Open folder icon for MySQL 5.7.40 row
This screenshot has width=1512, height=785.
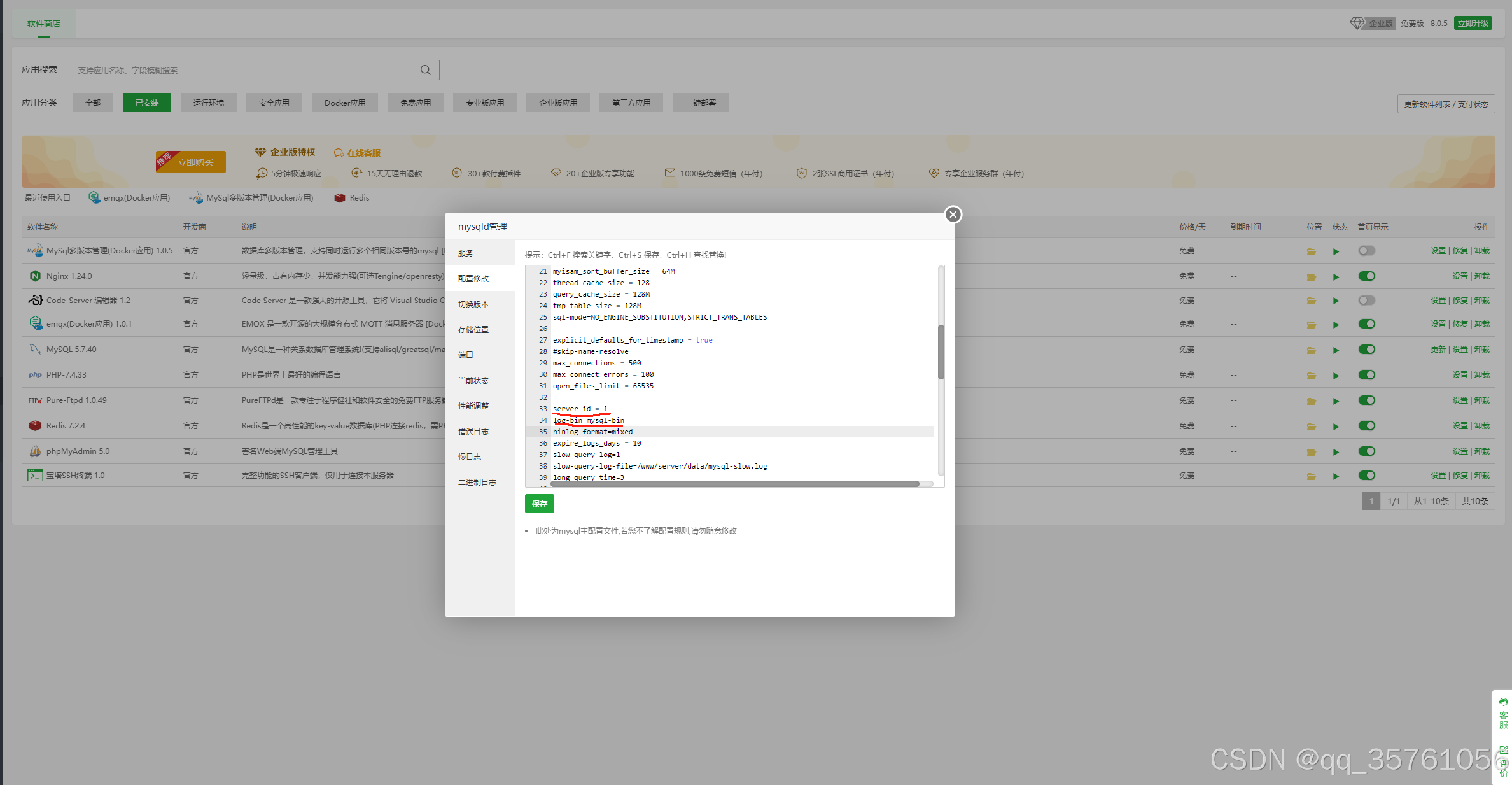1311,350
